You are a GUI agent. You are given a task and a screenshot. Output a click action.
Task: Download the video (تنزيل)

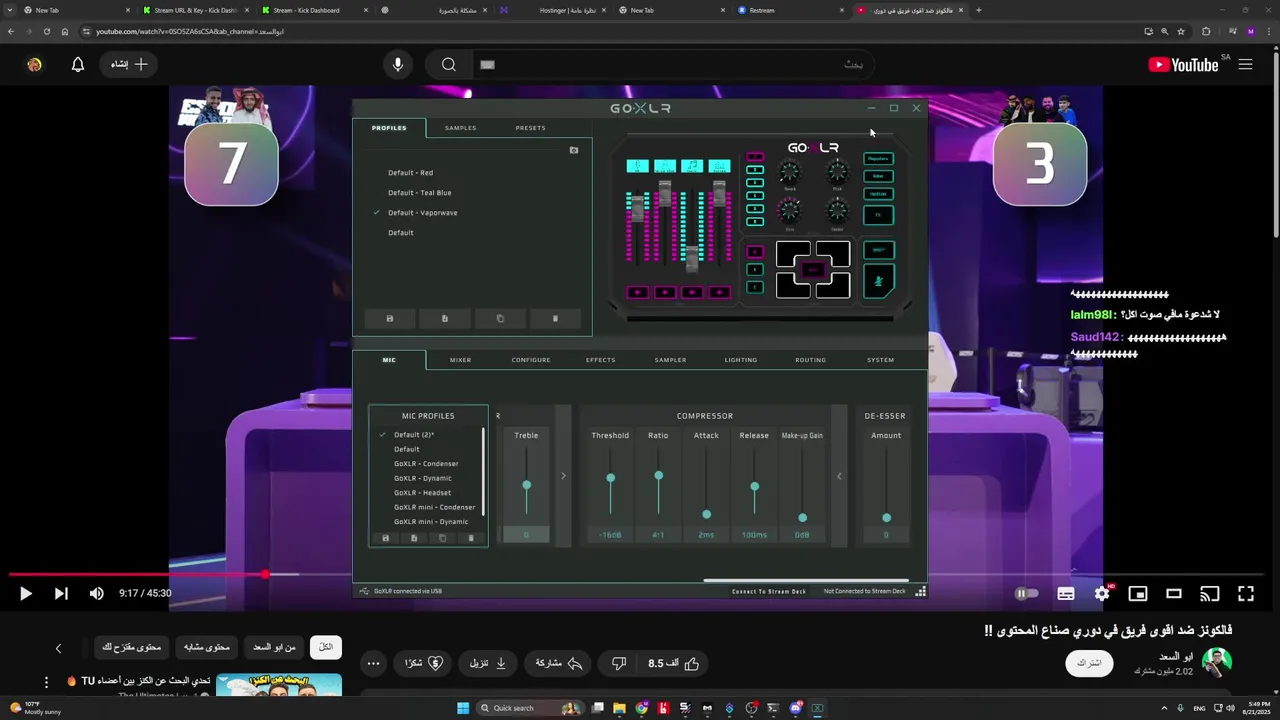[x=488, y=663]
